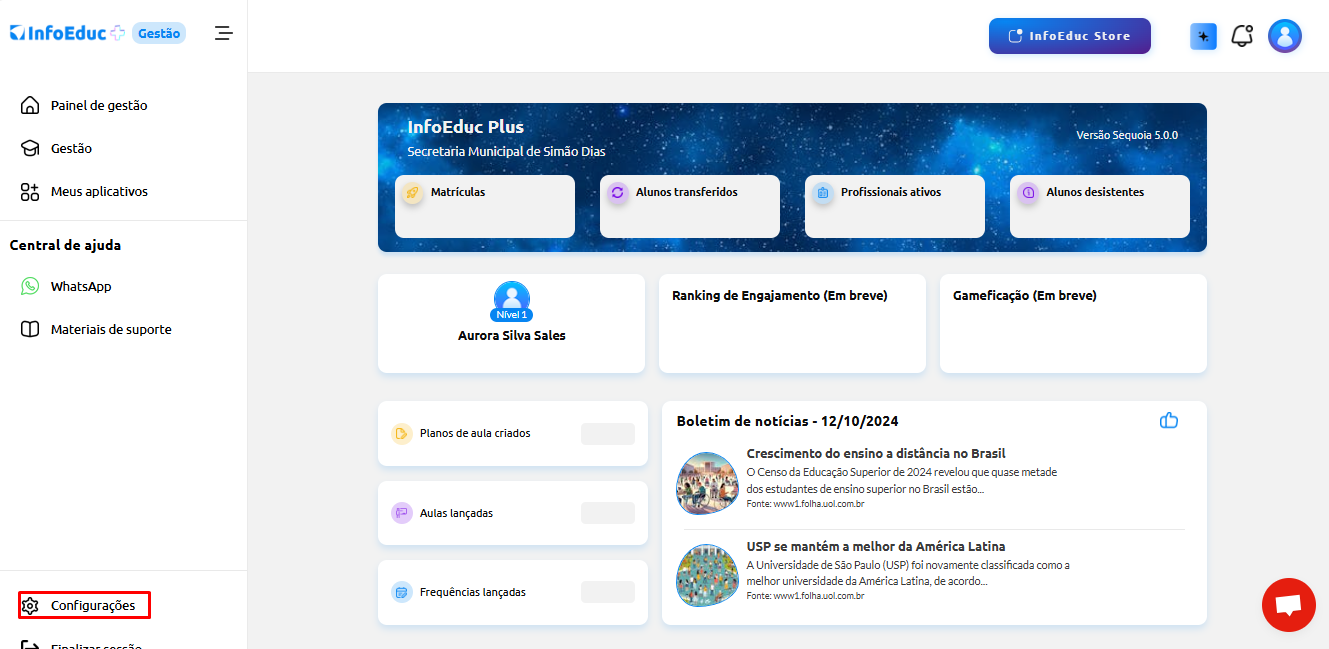This screenshot has width=1329, height=649.
Task: Open Crescimento do ensino a distância headline
Action: point(876,453)
